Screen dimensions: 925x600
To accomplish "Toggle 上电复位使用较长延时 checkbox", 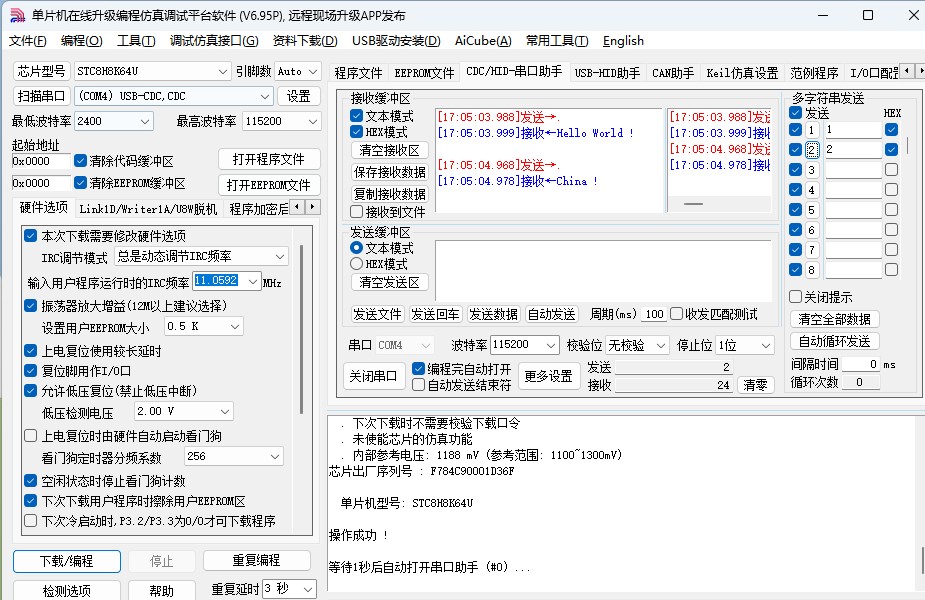I will tap(31, 350).
